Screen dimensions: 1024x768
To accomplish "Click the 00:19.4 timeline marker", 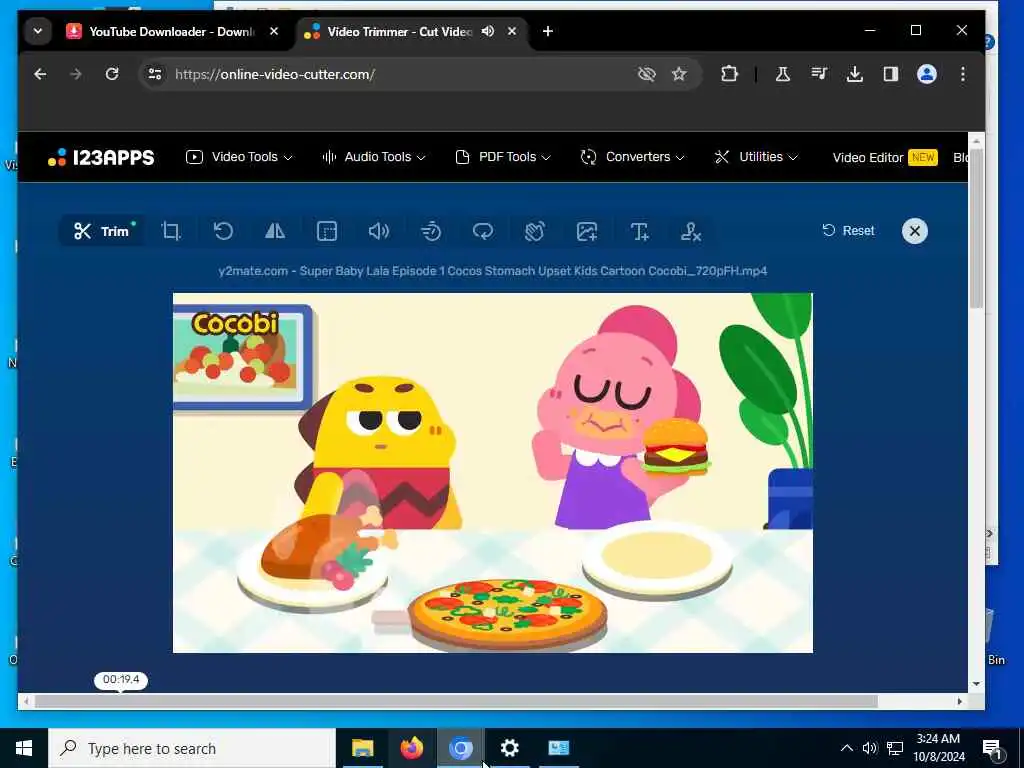I will click(121, 680).
